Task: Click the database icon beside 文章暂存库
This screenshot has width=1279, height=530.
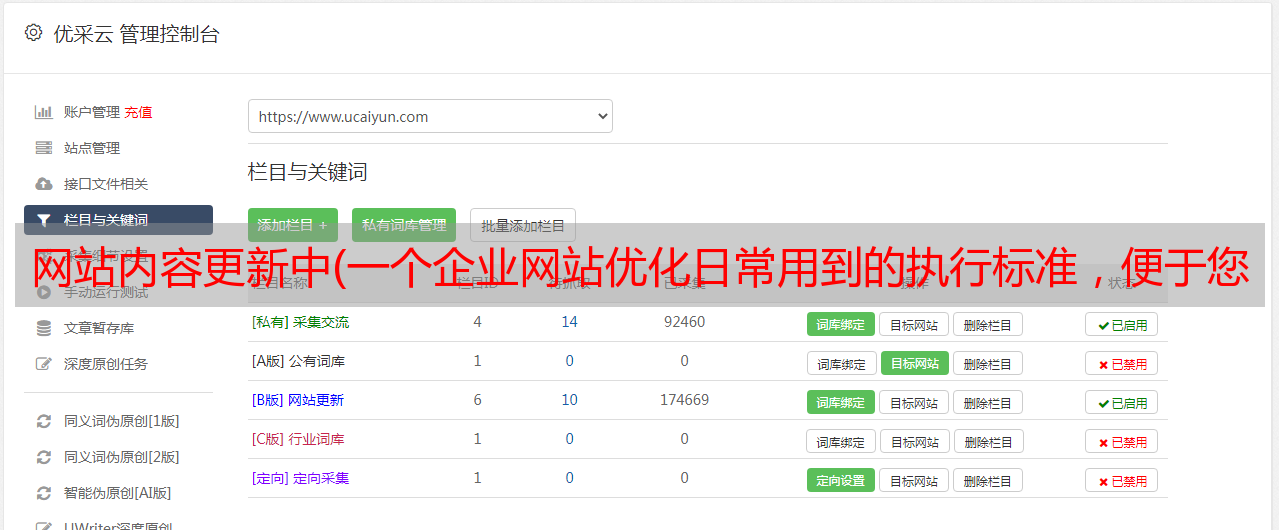Action: click(x=43, y=328)
